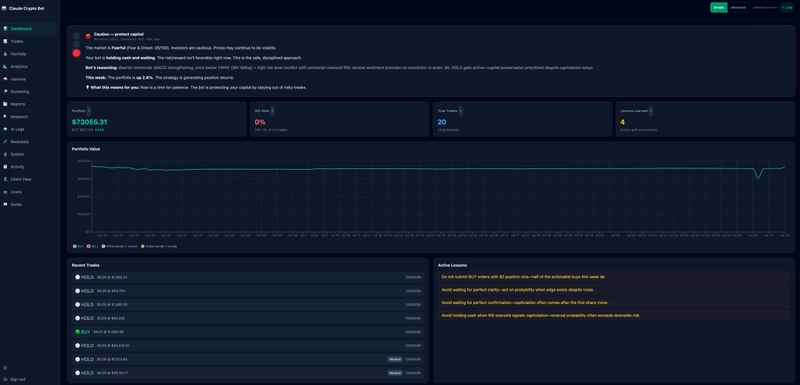Click the info icon next to Portfolio label
The width and height of the screenshot is (800, 385).
(89, 111)
